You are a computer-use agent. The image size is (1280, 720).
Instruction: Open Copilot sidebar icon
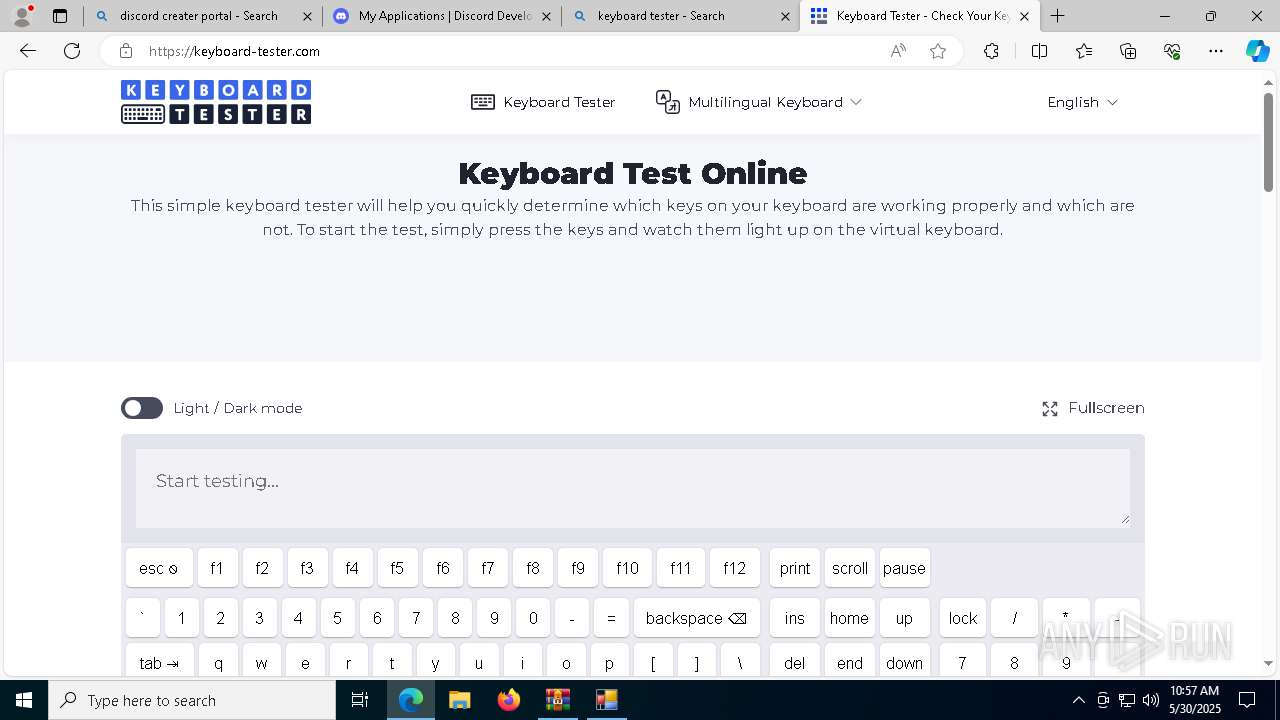point(1257,51)
